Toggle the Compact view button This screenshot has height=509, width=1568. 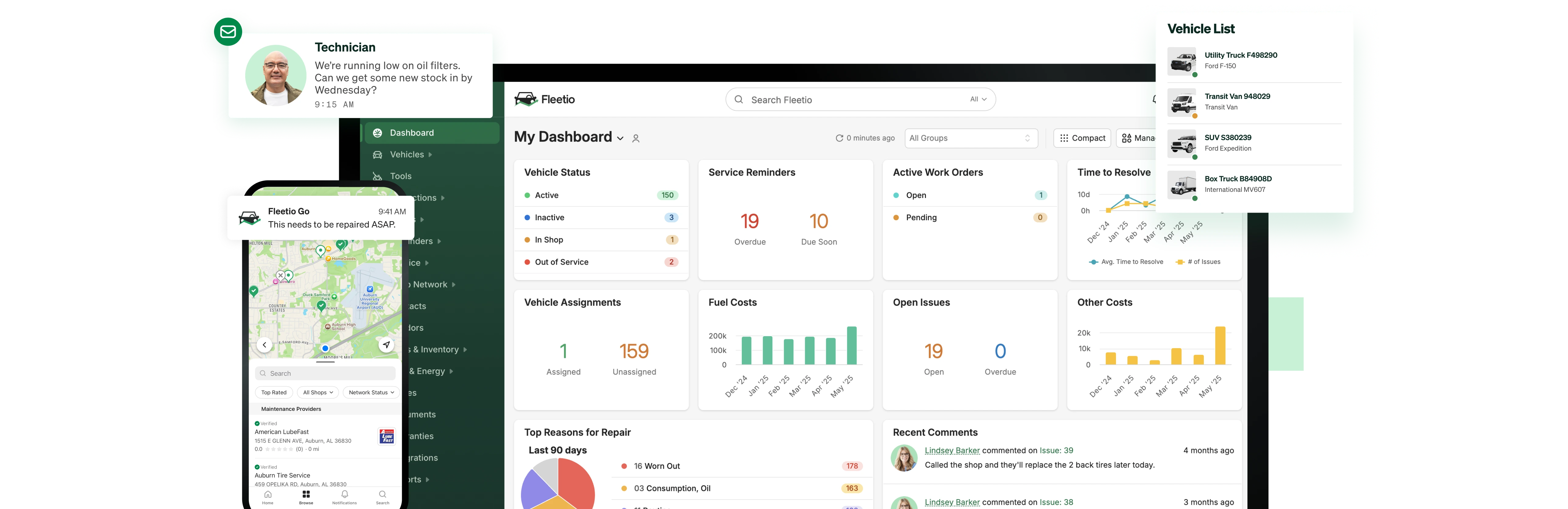click(x=1082, y=138)
